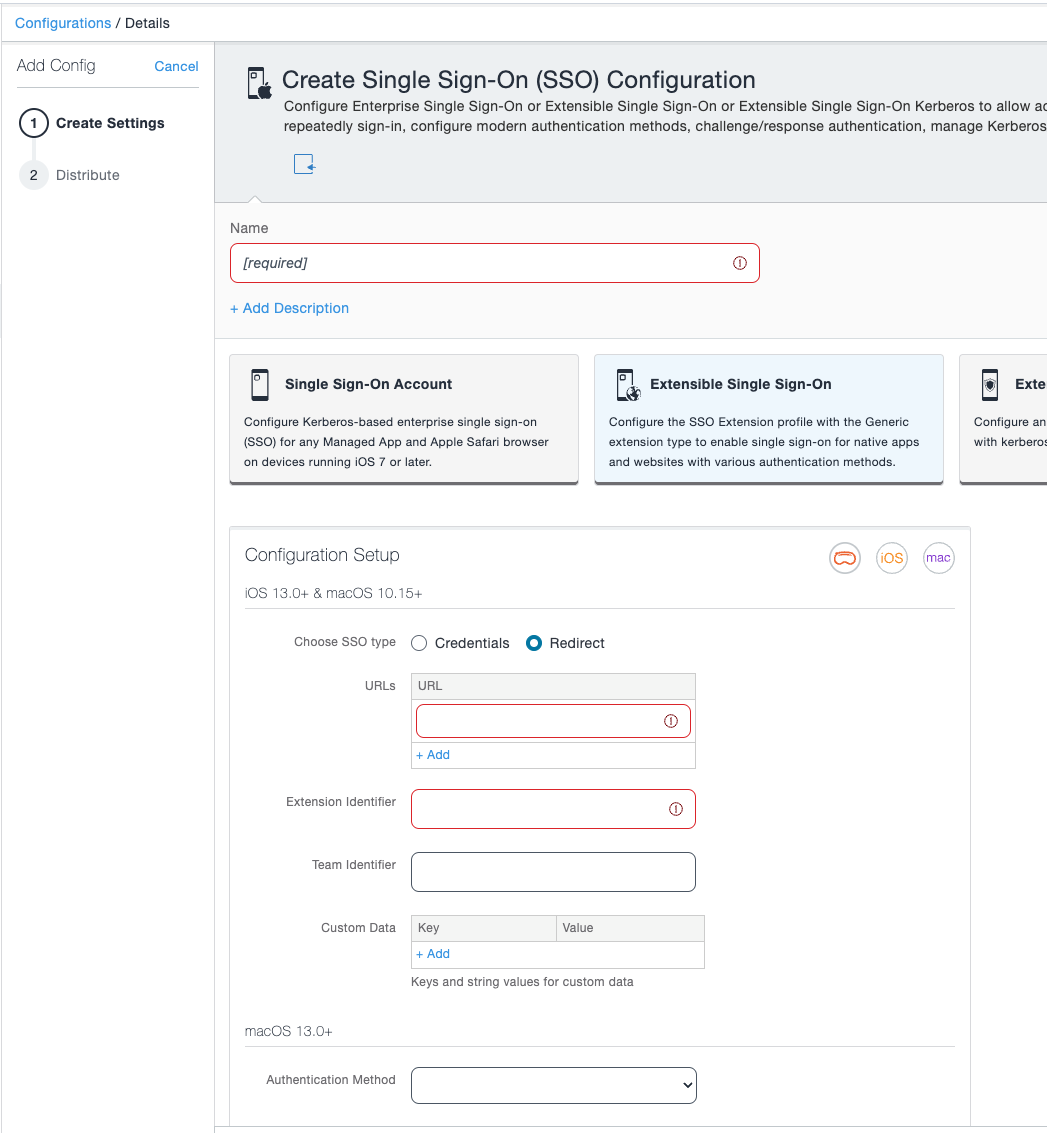
Task: Open the Configurations breadcrumb link
Action: (x=62, y=22)
